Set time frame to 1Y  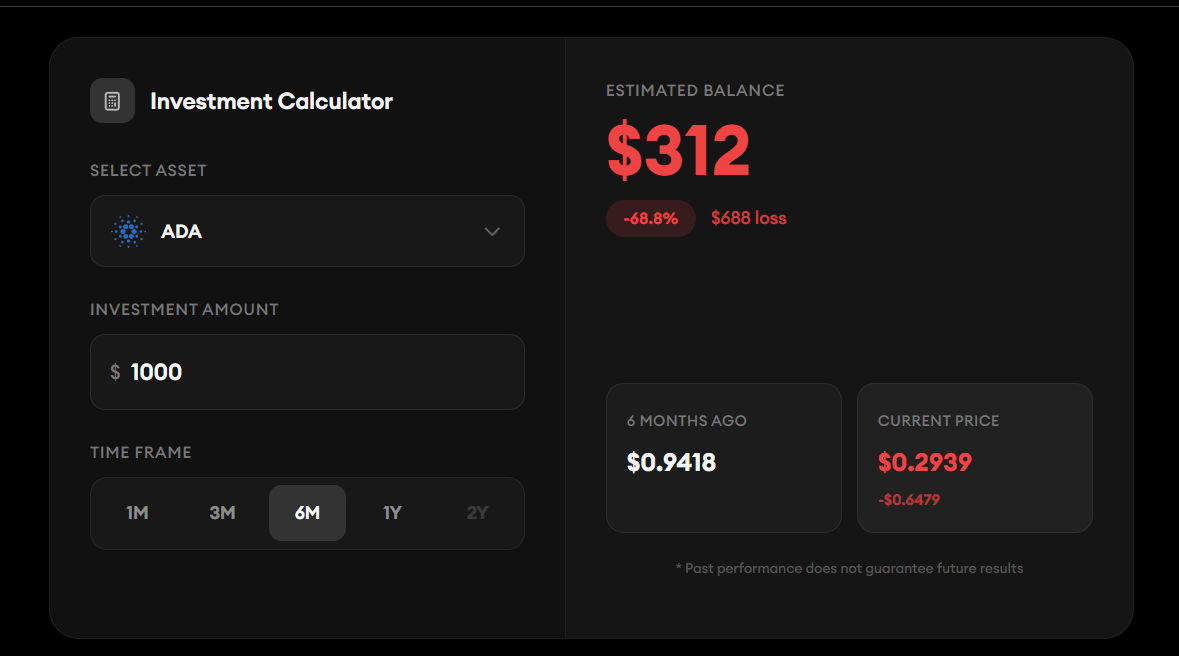point(392,513)
